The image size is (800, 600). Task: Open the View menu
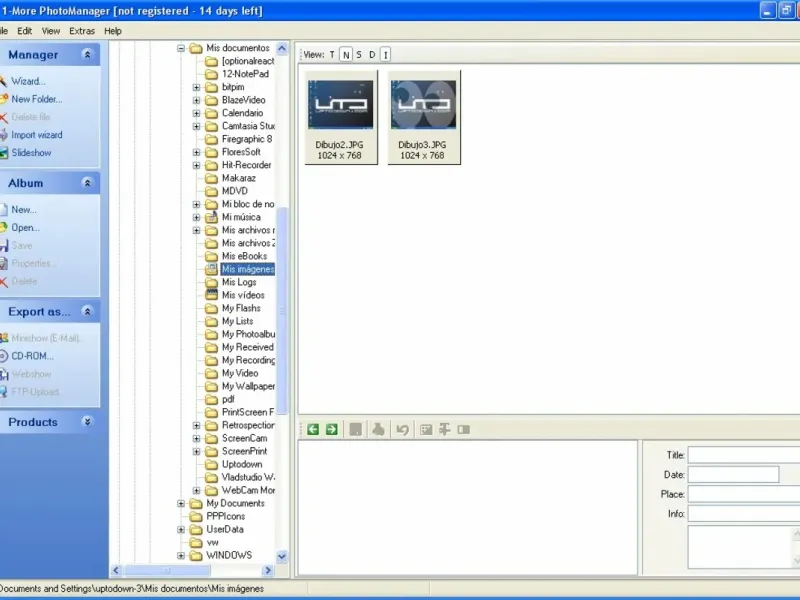coord(51,31)
